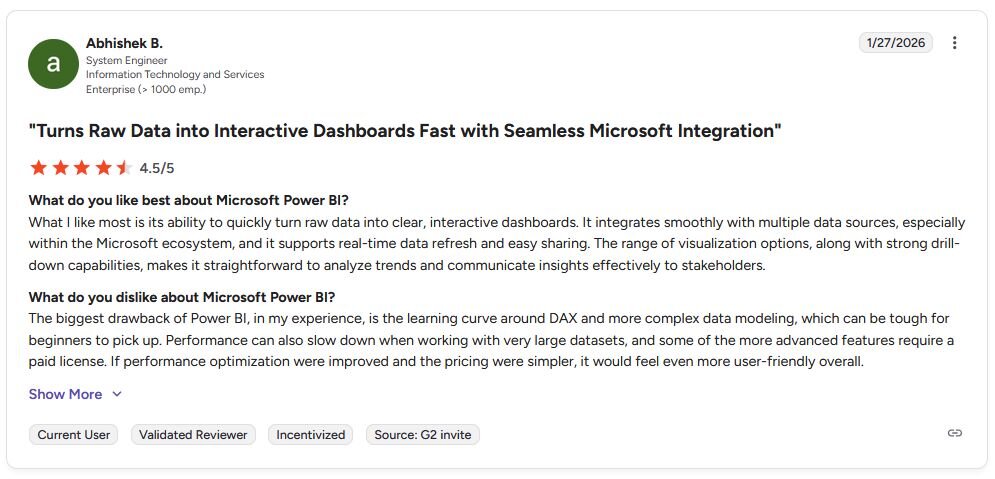
Task: Click the Source: G2 invite tag
Action: [423, 435]
